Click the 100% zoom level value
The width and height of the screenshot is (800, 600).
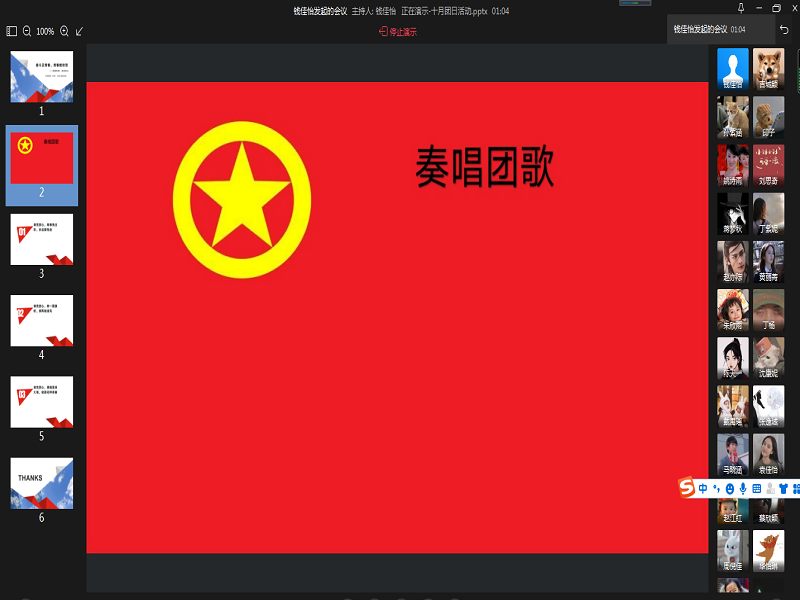point(45,32)
